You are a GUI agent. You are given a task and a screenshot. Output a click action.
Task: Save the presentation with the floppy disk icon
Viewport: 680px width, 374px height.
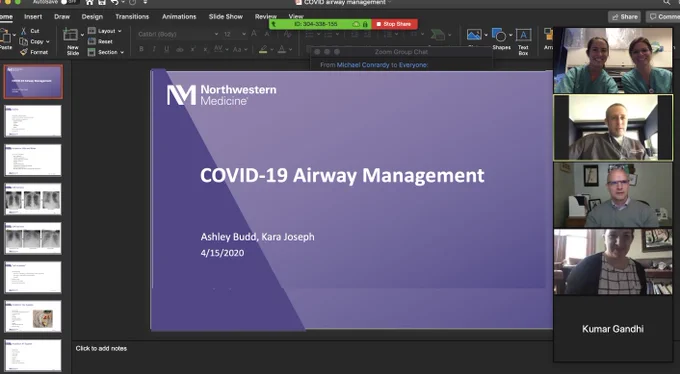click(x=101, y=3)
